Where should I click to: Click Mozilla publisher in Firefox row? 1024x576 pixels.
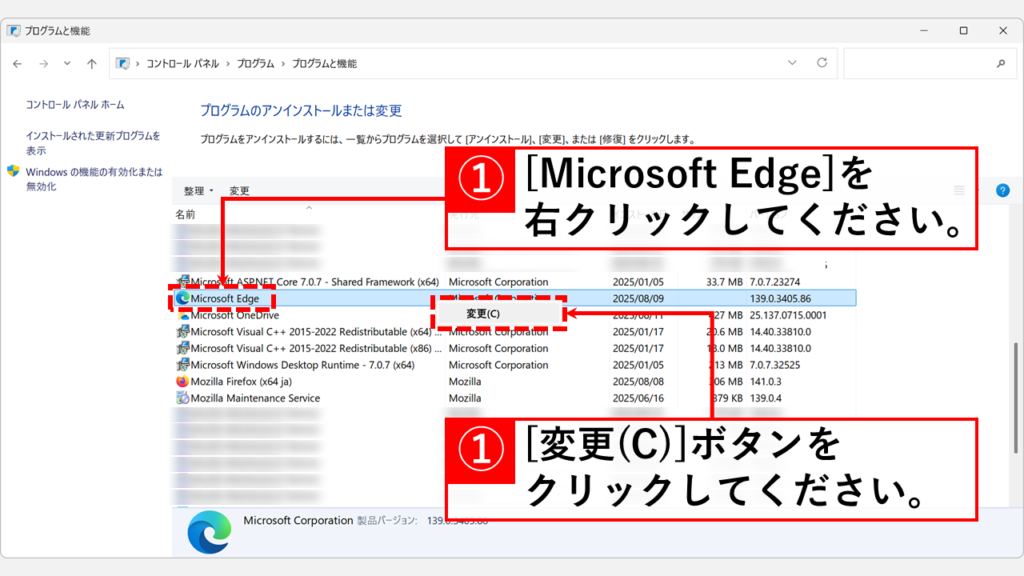(x=465, y=381)
